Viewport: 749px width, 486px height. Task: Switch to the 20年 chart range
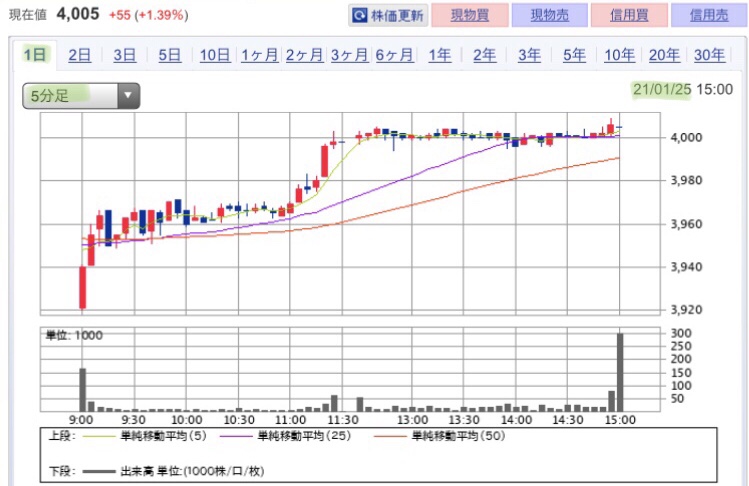point(664,55)
